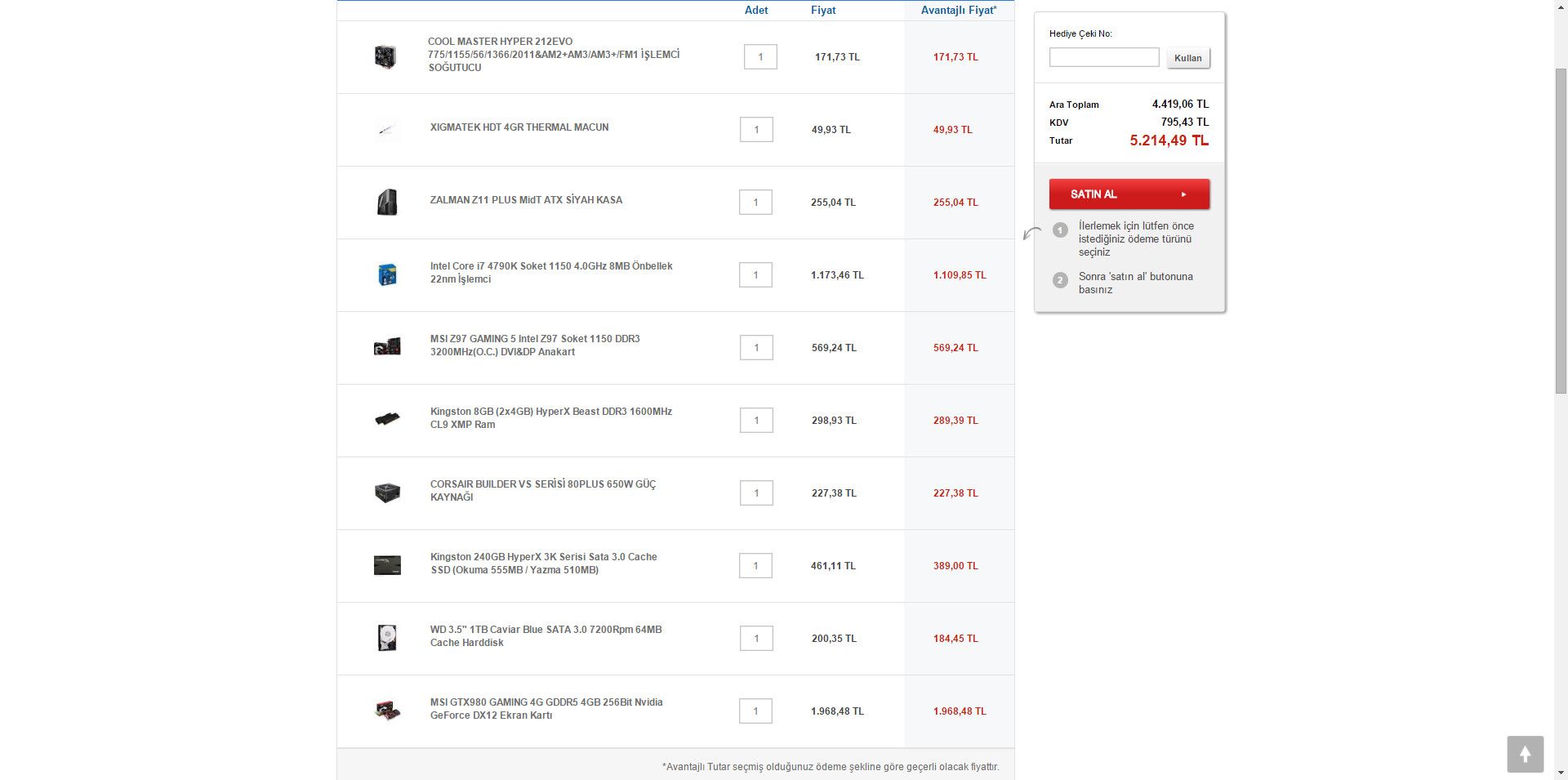The height and width of the screenshot is (780, 1568).
Task: Click the quantity field for Kingston 240GB HyperX SSD
Action: pos(755,565)
